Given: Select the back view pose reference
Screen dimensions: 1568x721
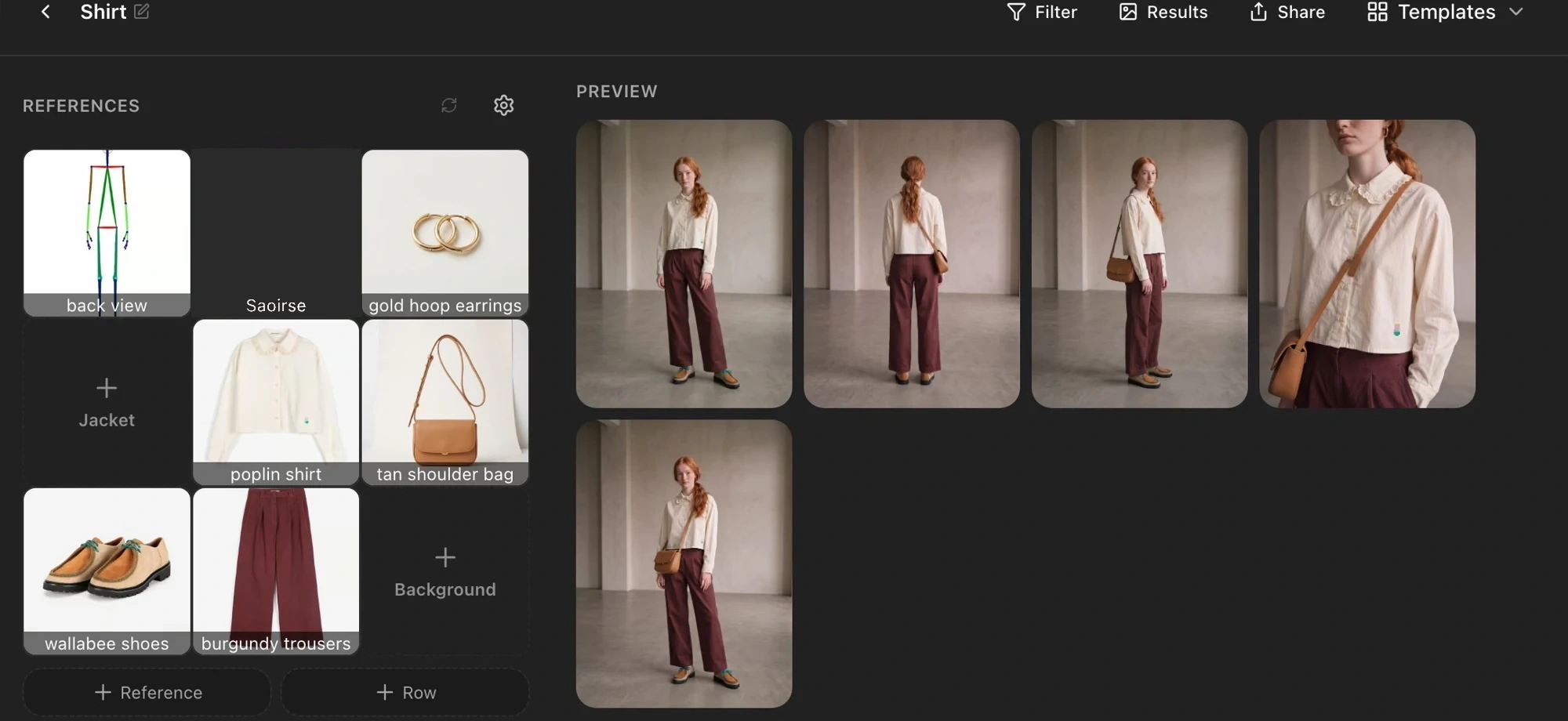Looking at the screenshot, I should click(x=107, y=233).
